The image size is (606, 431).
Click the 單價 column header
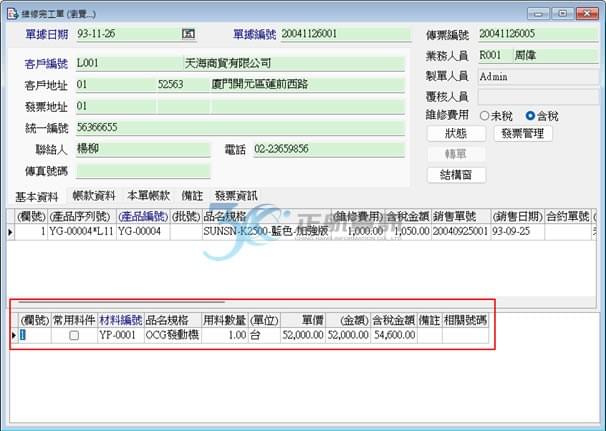[303, 320]
